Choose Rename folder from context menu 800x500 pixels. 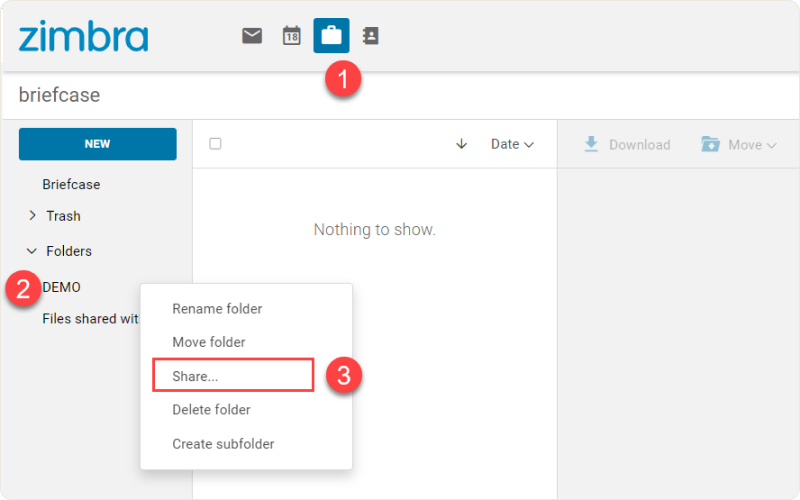pos(217,309)
